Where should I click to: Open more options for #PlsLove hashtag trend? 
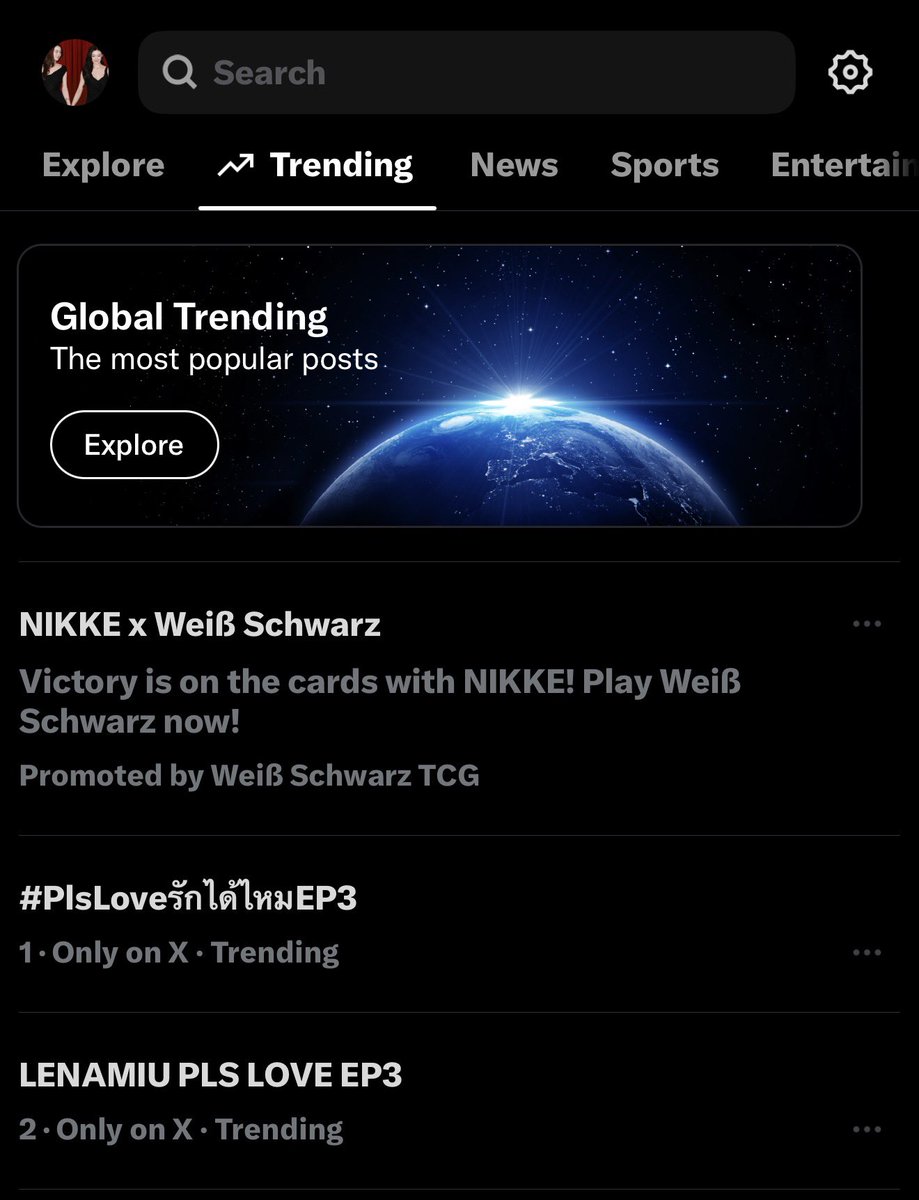[866, 953]
